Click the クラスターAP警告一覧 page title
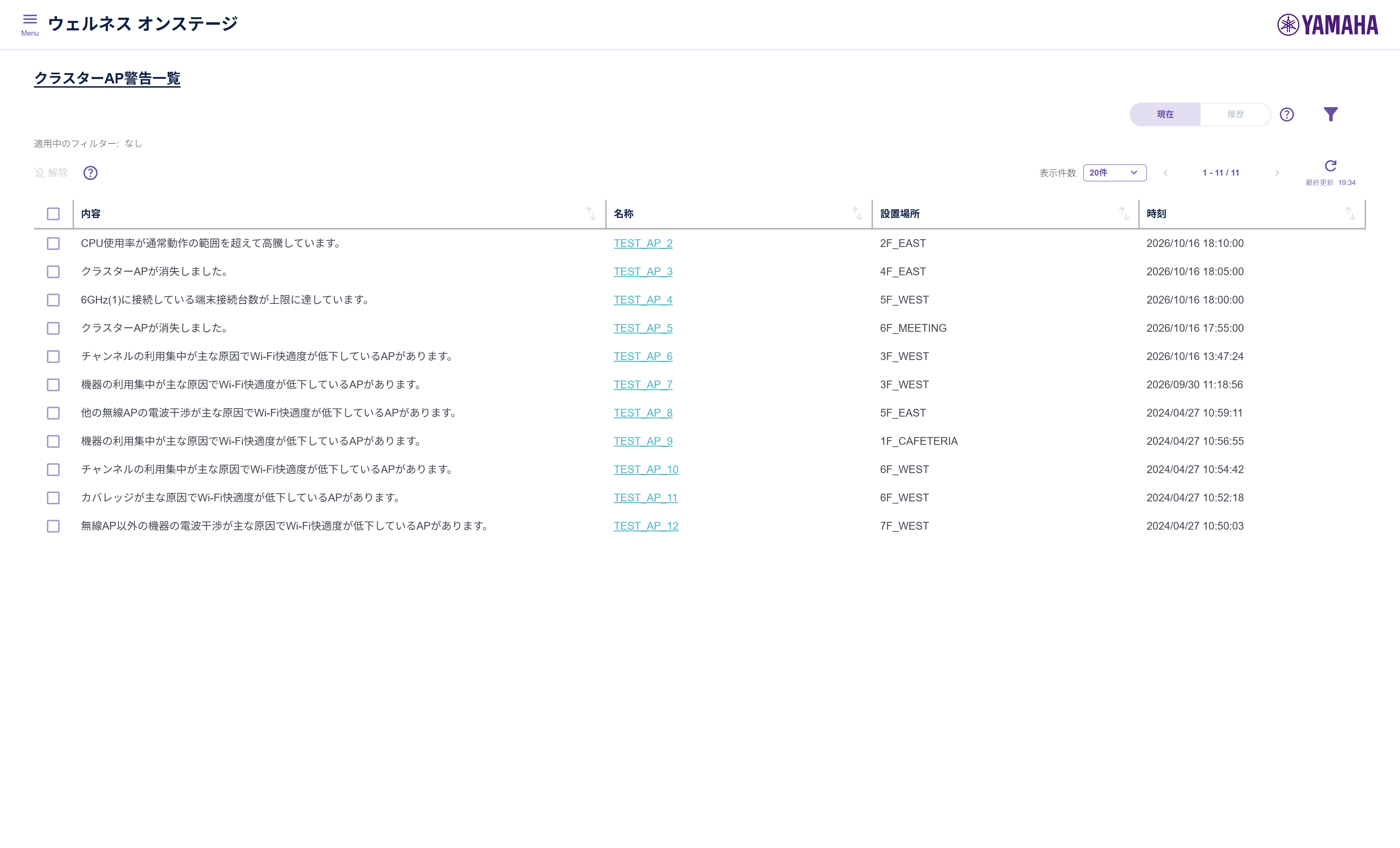The image size is (1400, 848). [107, 78]
